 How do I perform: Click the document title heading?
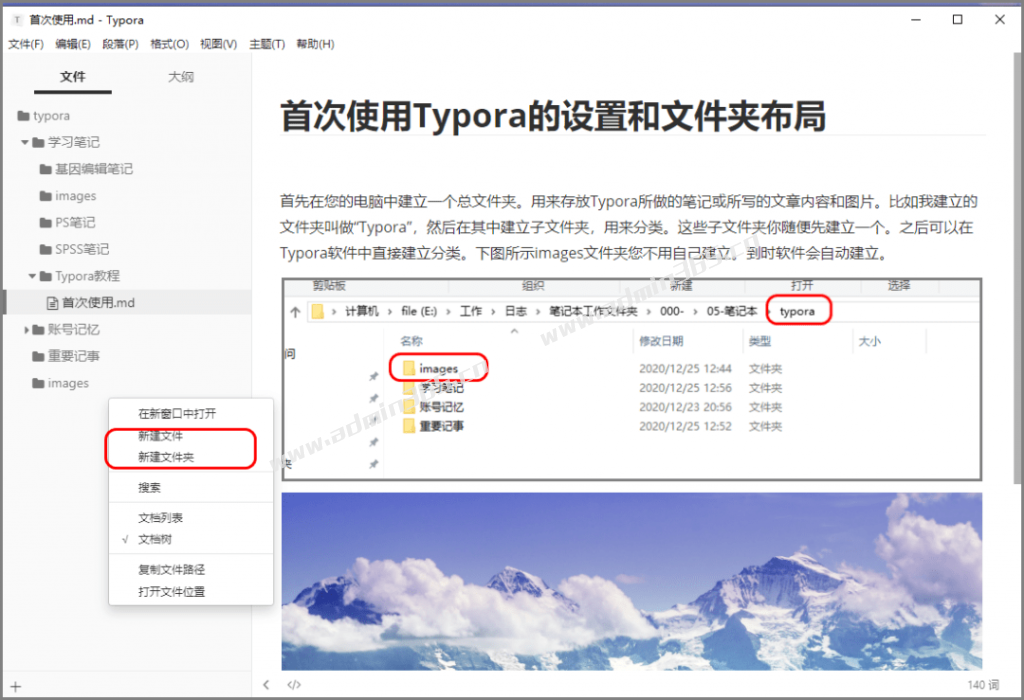pyautogui.click(x=552, y=116)
